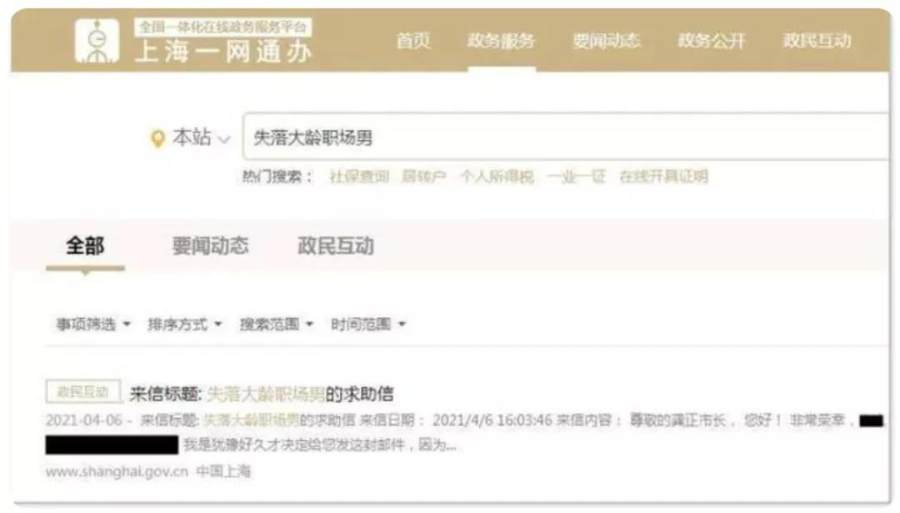Open the 失落大龄职场男的求助信 result title
The height and width of the screenshot is (513, 900).
point(262,394)
